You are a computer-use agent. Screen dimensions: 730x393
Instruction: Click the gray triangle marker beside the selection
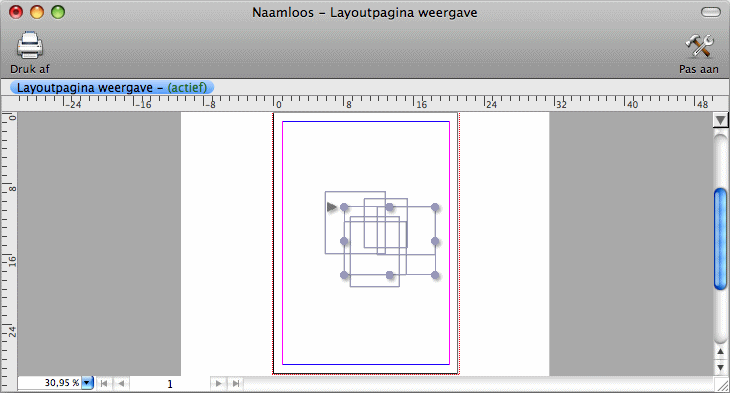(x=331, y=207)
